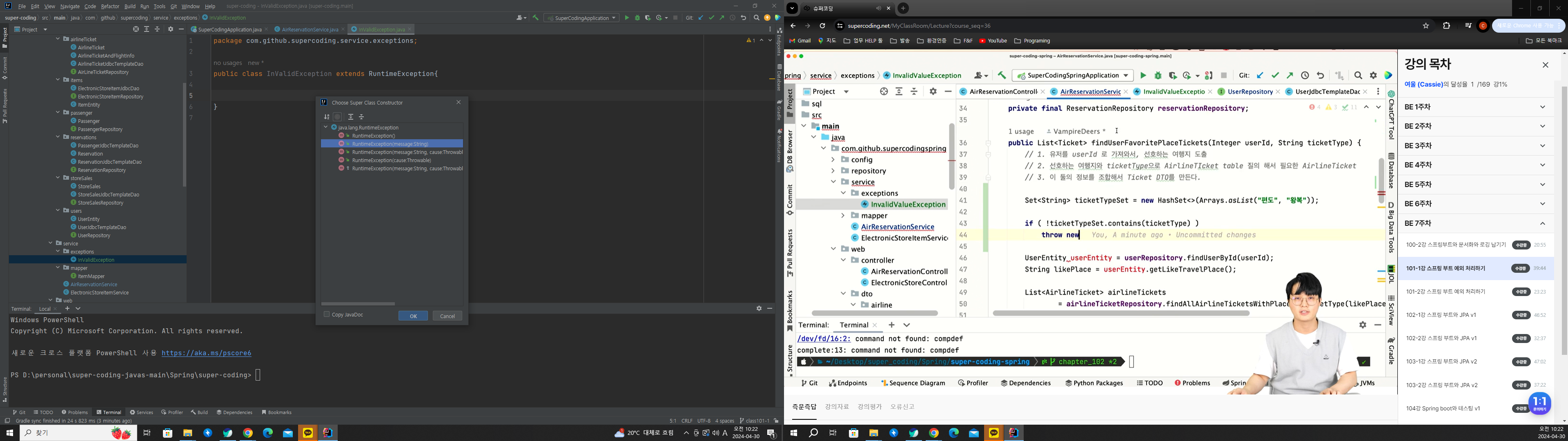Click the Project tree vertical scrollbar
Screen dimensions: 1568x441
tap(185, 134)
